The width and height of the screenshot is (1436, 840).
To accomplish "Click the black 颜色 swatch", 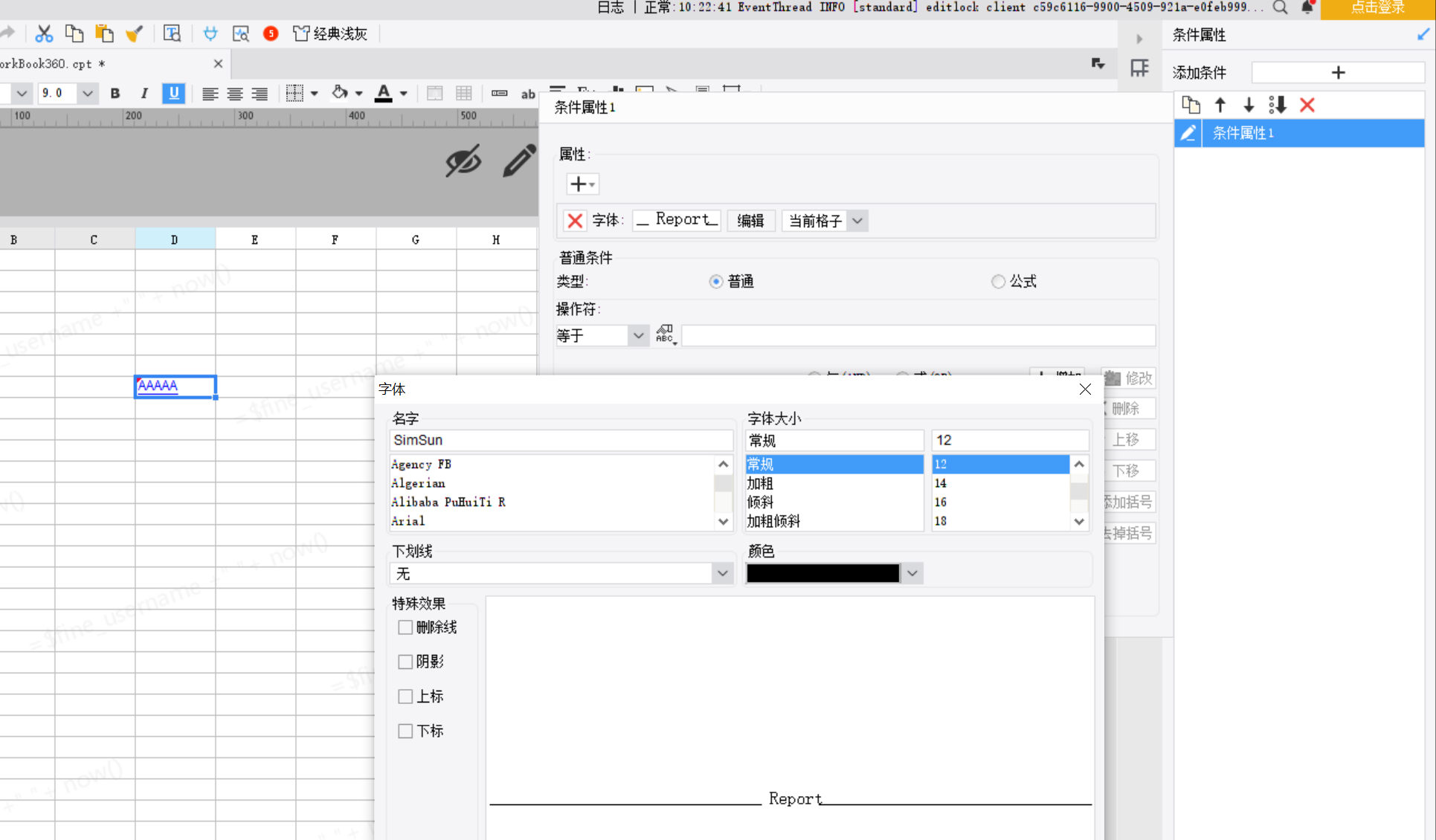I will [x=823, y=573].
